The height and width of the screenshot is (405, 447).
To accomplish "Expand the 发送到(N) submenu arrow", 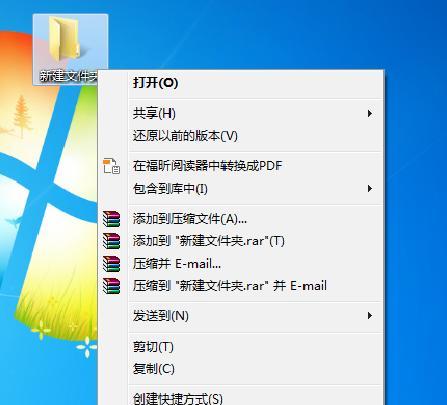I will (369, 315).
